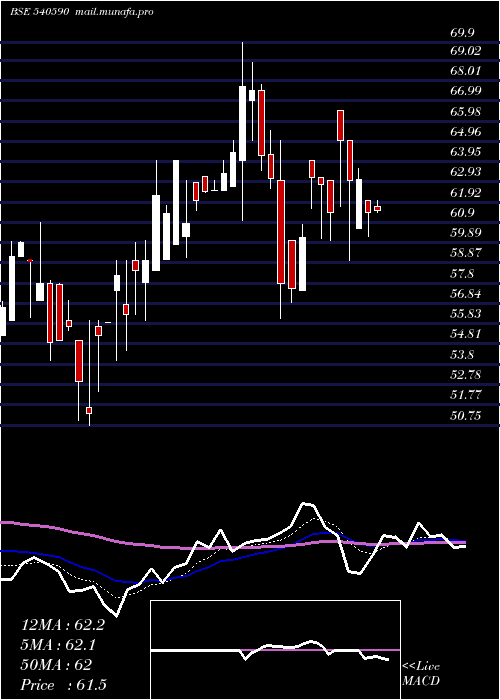
Task: Click the 52.78 price axis label
Action: click(466, 375)
